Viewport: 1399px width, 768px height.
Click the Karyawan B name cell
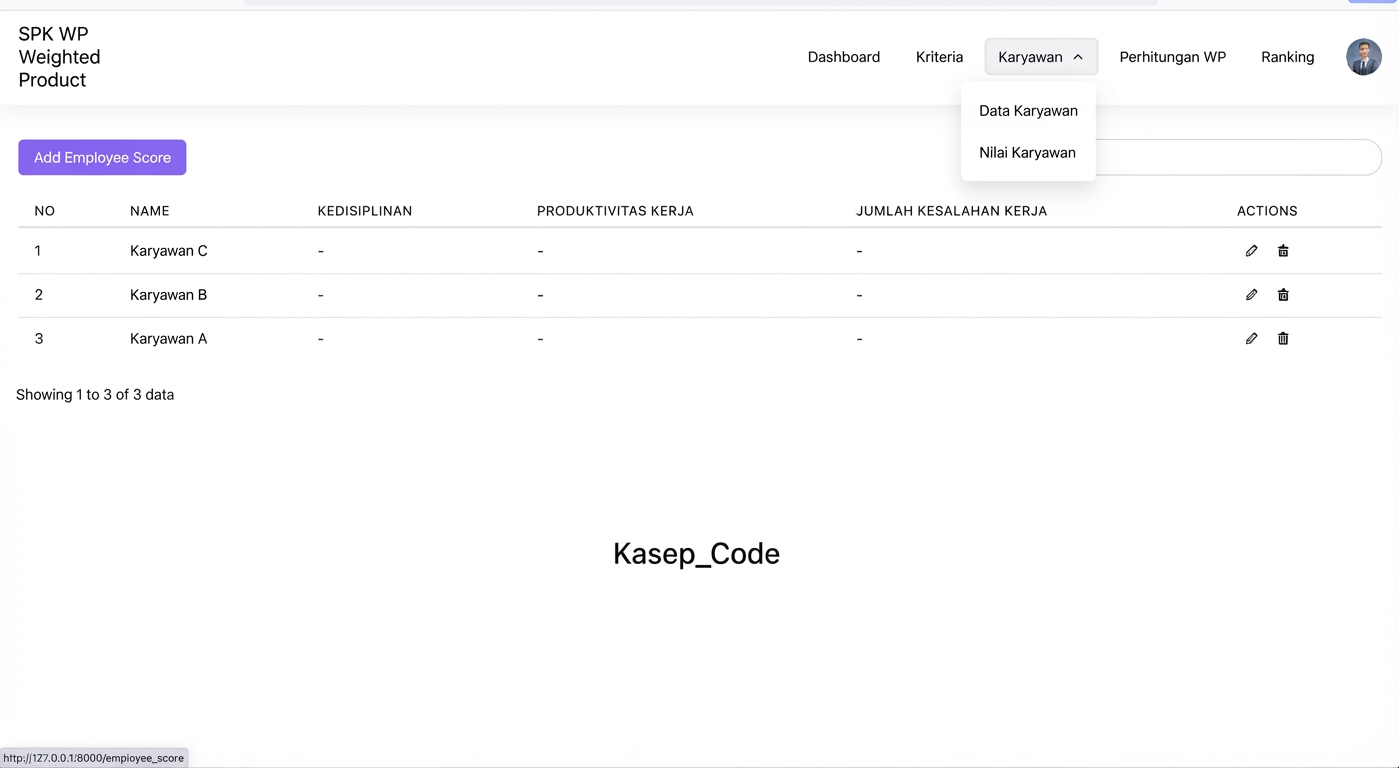169,295
